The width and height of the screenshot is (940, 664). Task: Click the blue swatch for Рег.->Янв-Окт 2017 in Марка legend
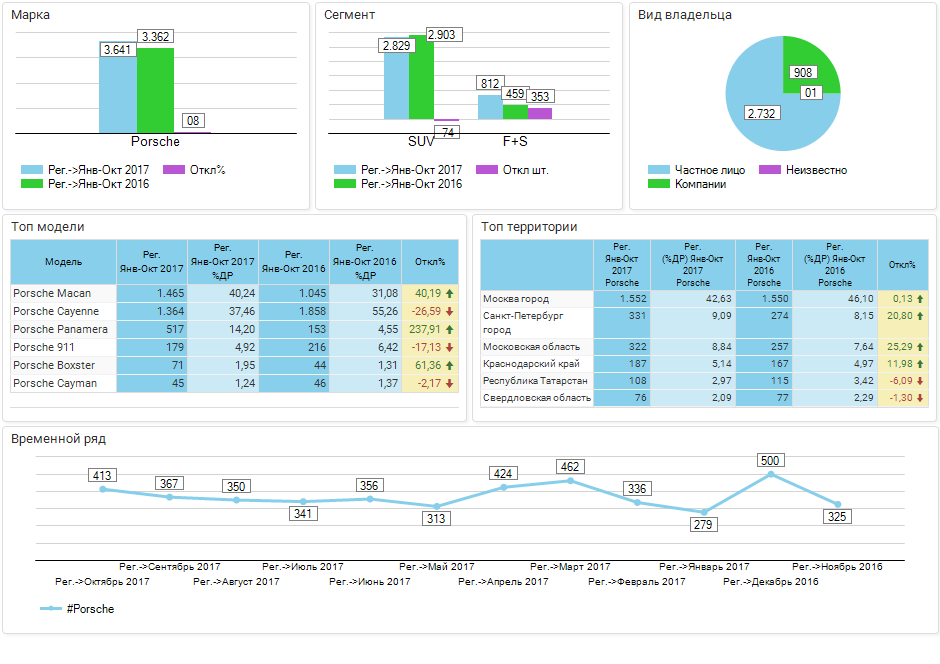pos(32,170)
